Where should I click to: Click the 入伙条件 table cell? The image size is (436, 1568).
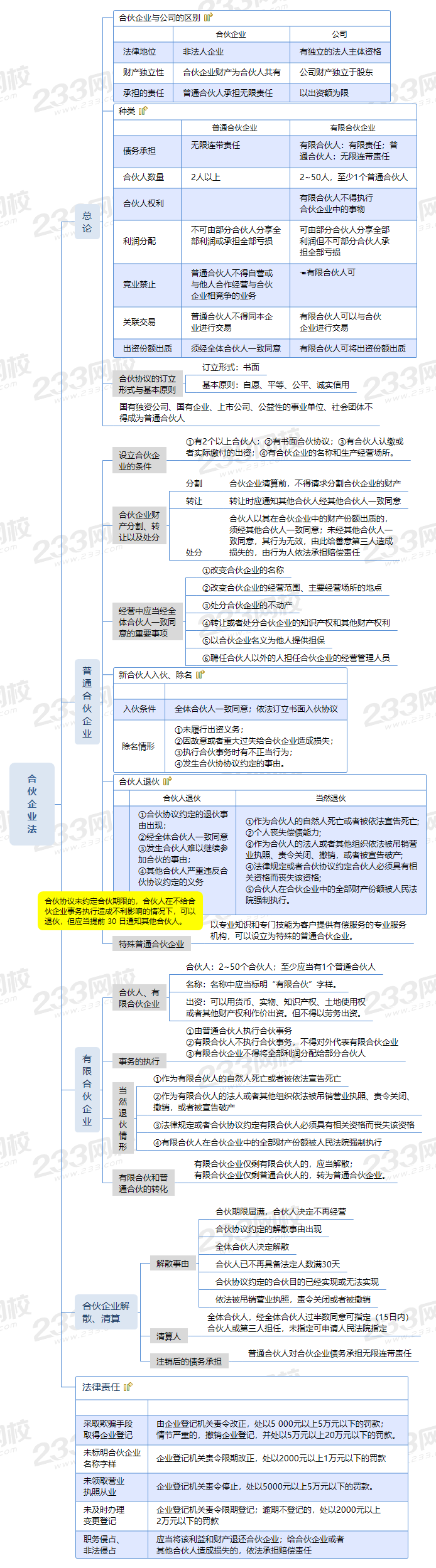[x=139, y=709]
